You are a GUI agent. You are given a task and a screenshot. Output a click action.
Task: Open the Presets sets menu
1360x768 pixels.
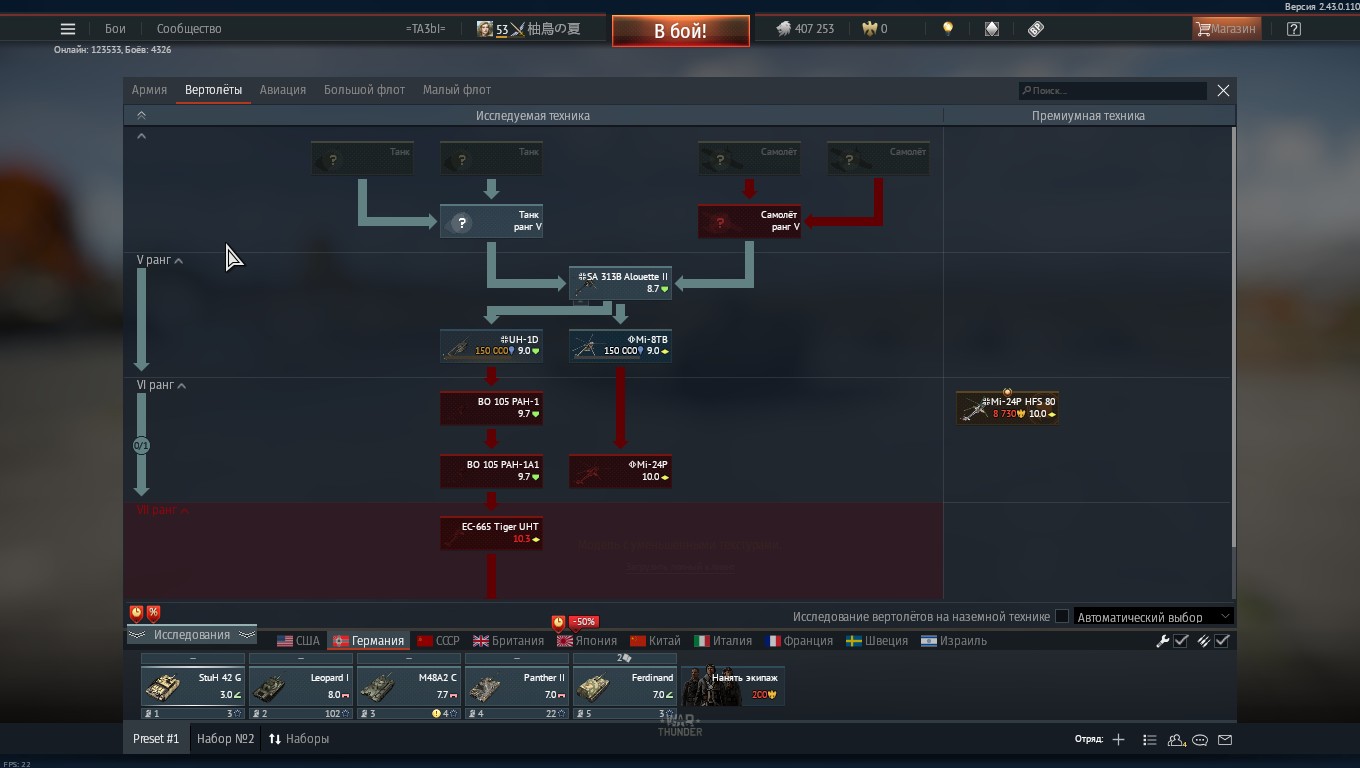click(298, 739)
